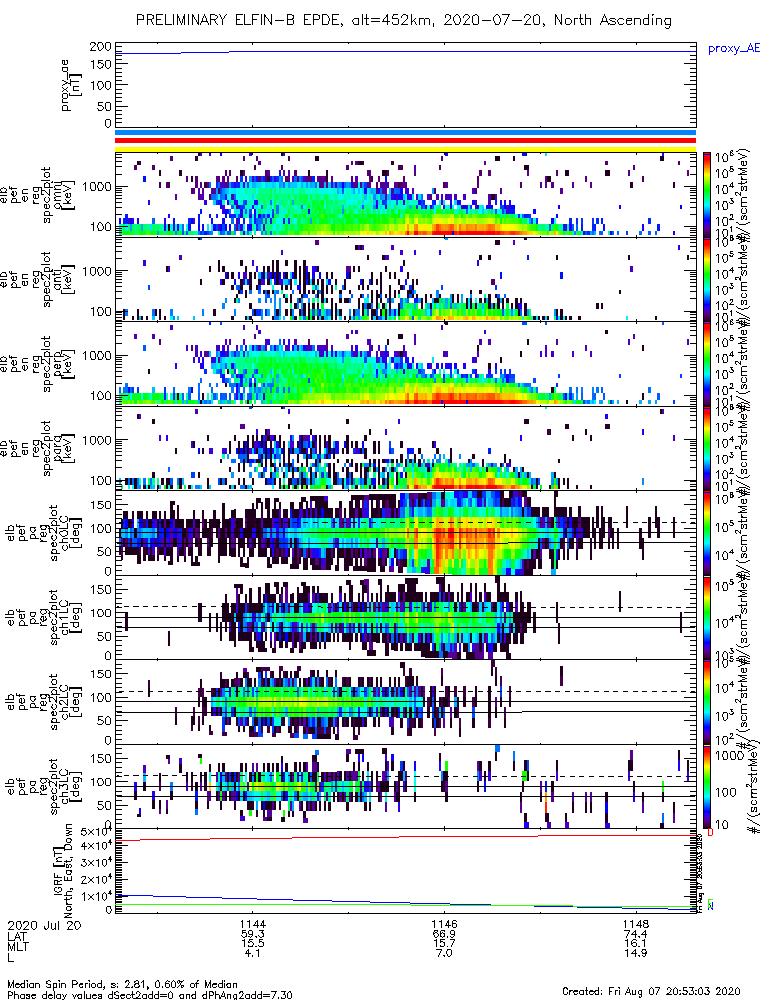Click the omni energy spectrogram panel
775x1000 pixels.
tap(405, 195)
